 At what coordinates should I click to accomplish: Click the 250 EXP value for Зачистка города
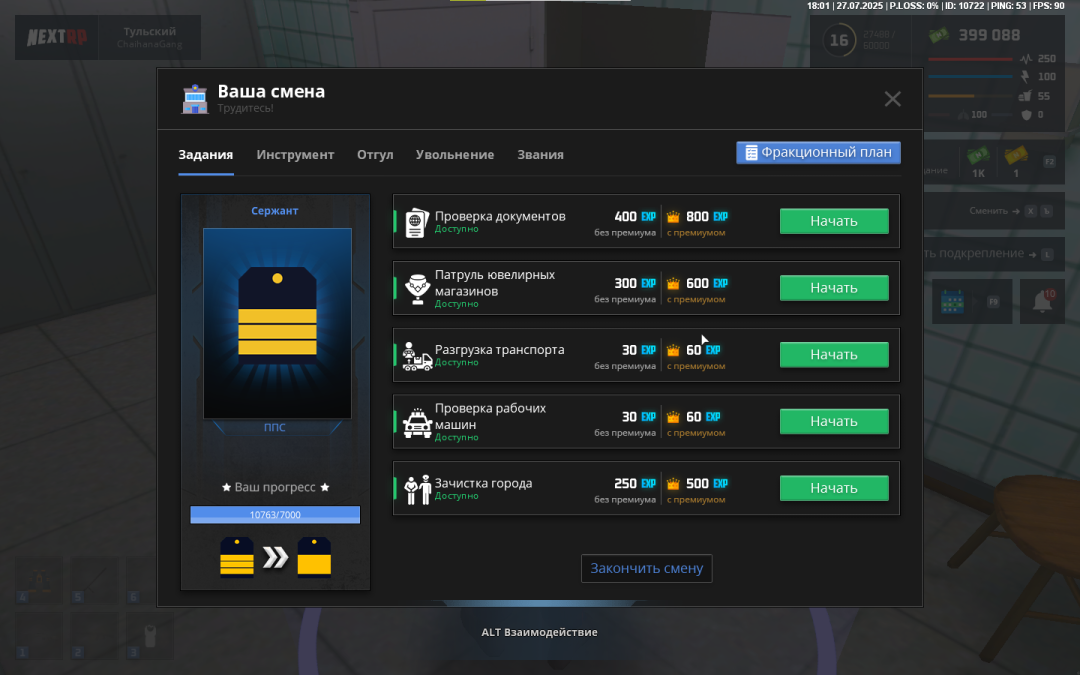tap(634, 484)
